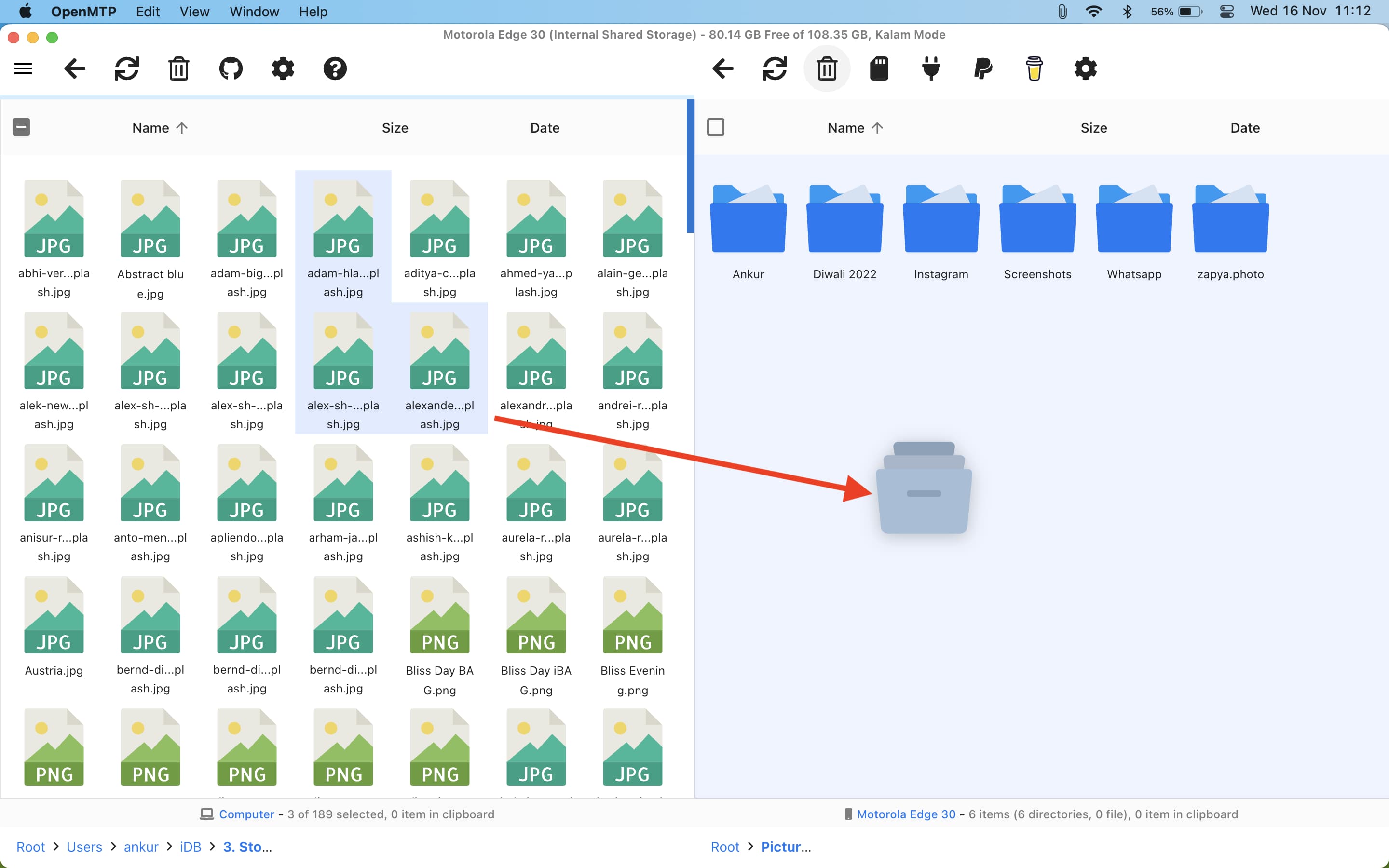Sort left pane by Size column

(x=395, y=128)
